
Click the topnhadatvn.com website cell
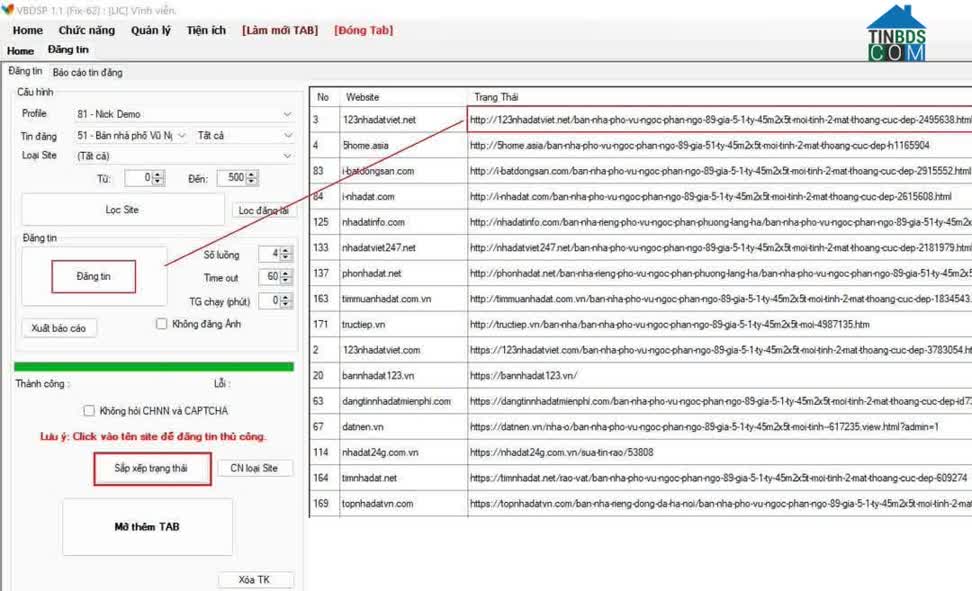click(404, 504)
